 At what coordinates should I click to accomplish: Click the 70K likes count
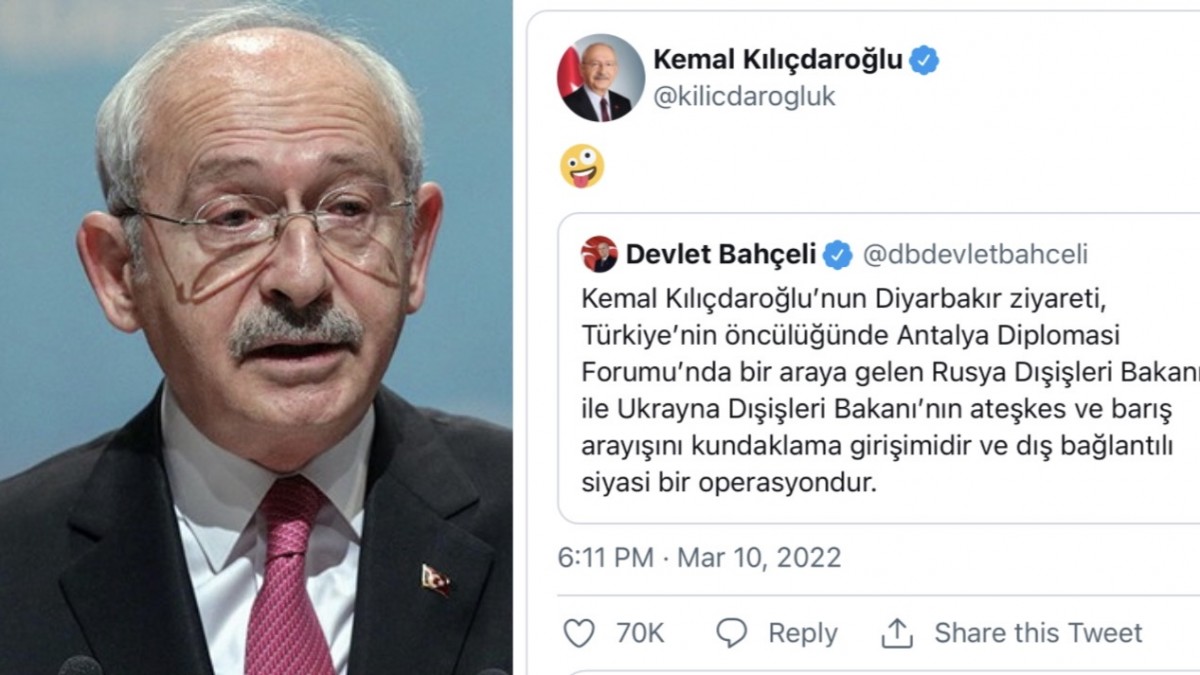(640, 633)
